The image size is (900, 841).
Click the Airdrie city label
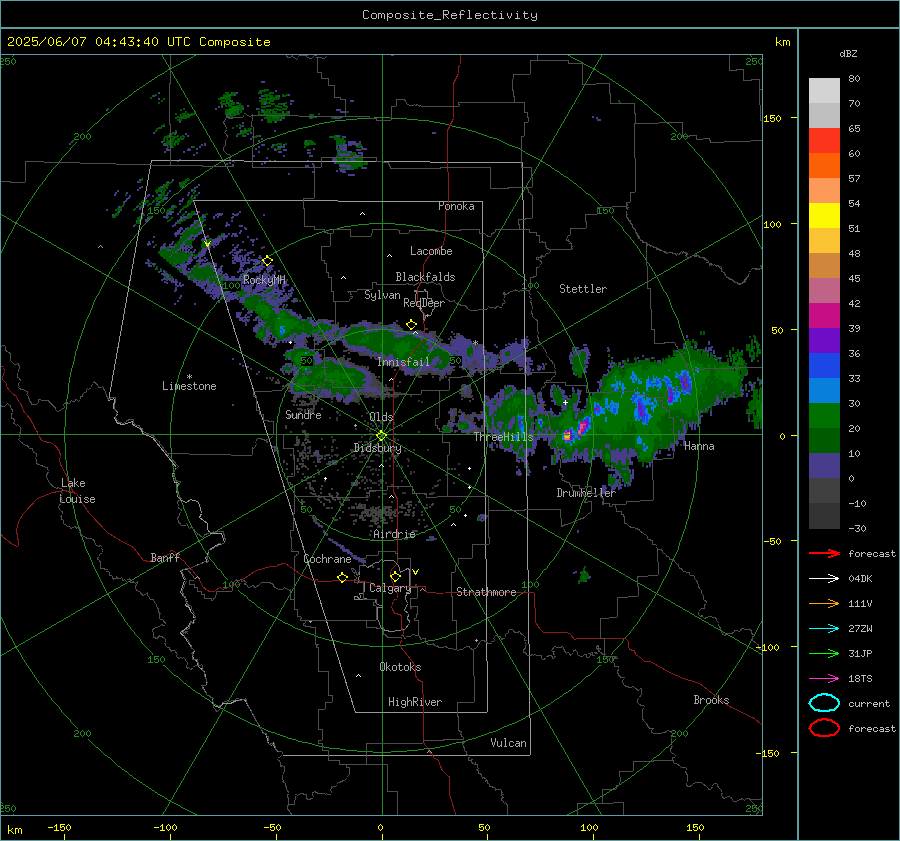coord(394,534)
